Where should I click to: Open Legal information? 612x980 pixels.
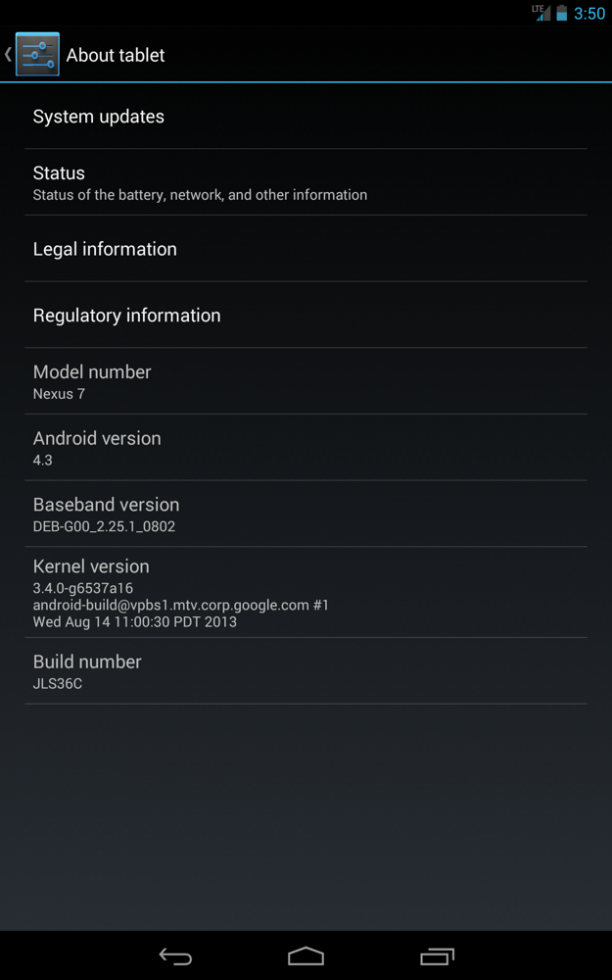pyautogui.click(x=306, y=249)
